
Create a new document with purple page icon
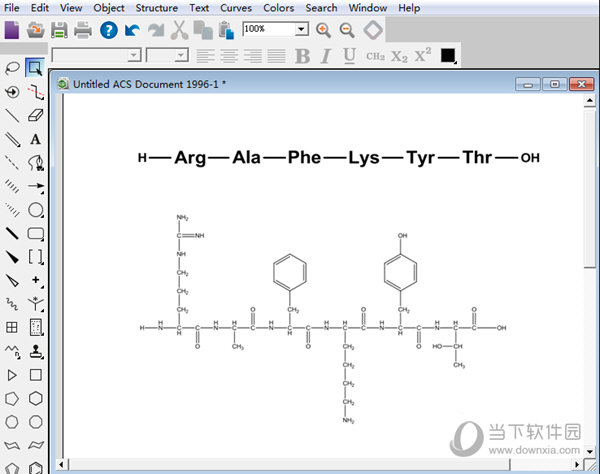12,30
